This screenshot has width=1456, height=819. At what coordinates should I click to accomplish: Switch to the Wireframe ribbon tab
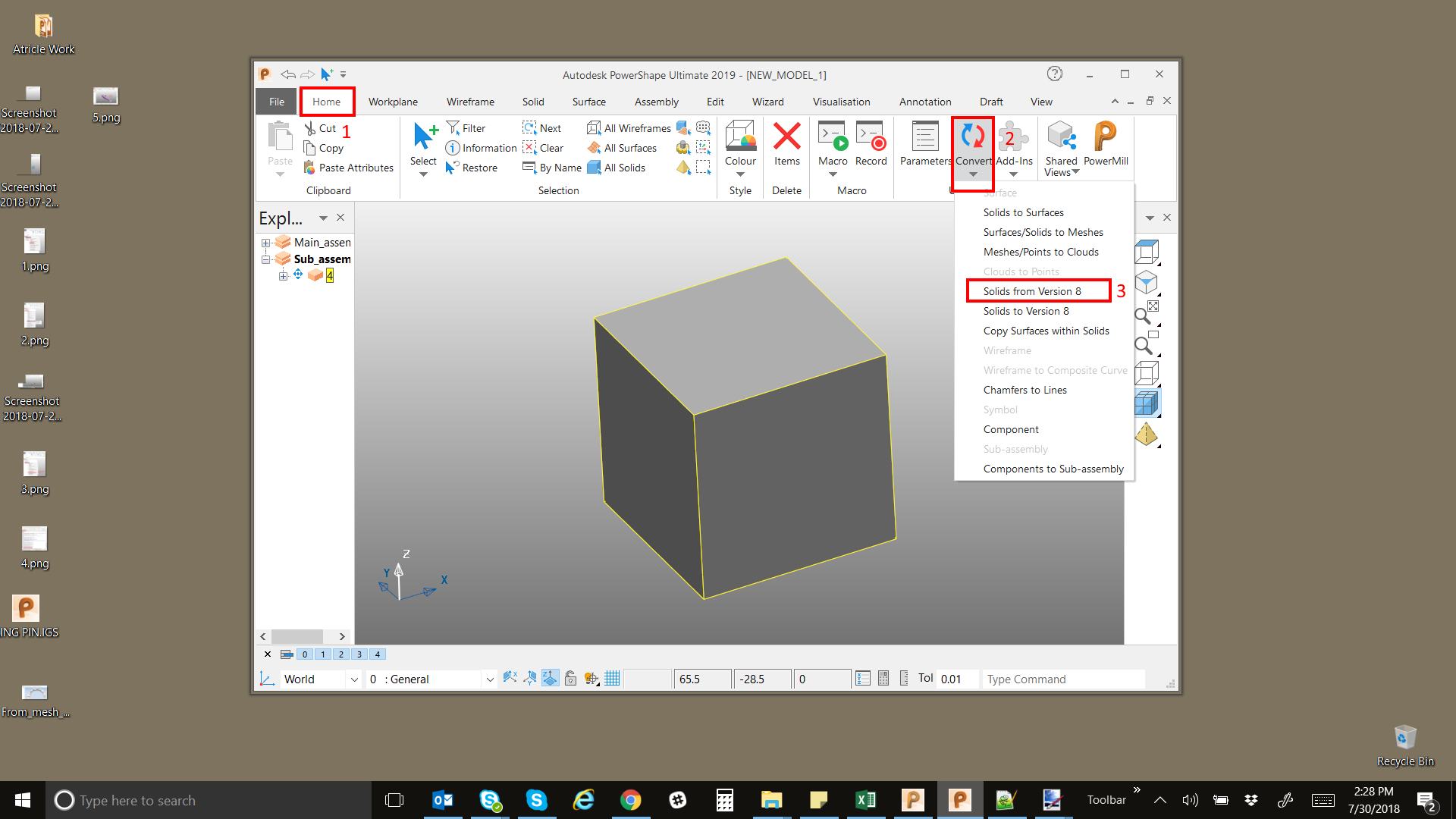pos(469,102)
